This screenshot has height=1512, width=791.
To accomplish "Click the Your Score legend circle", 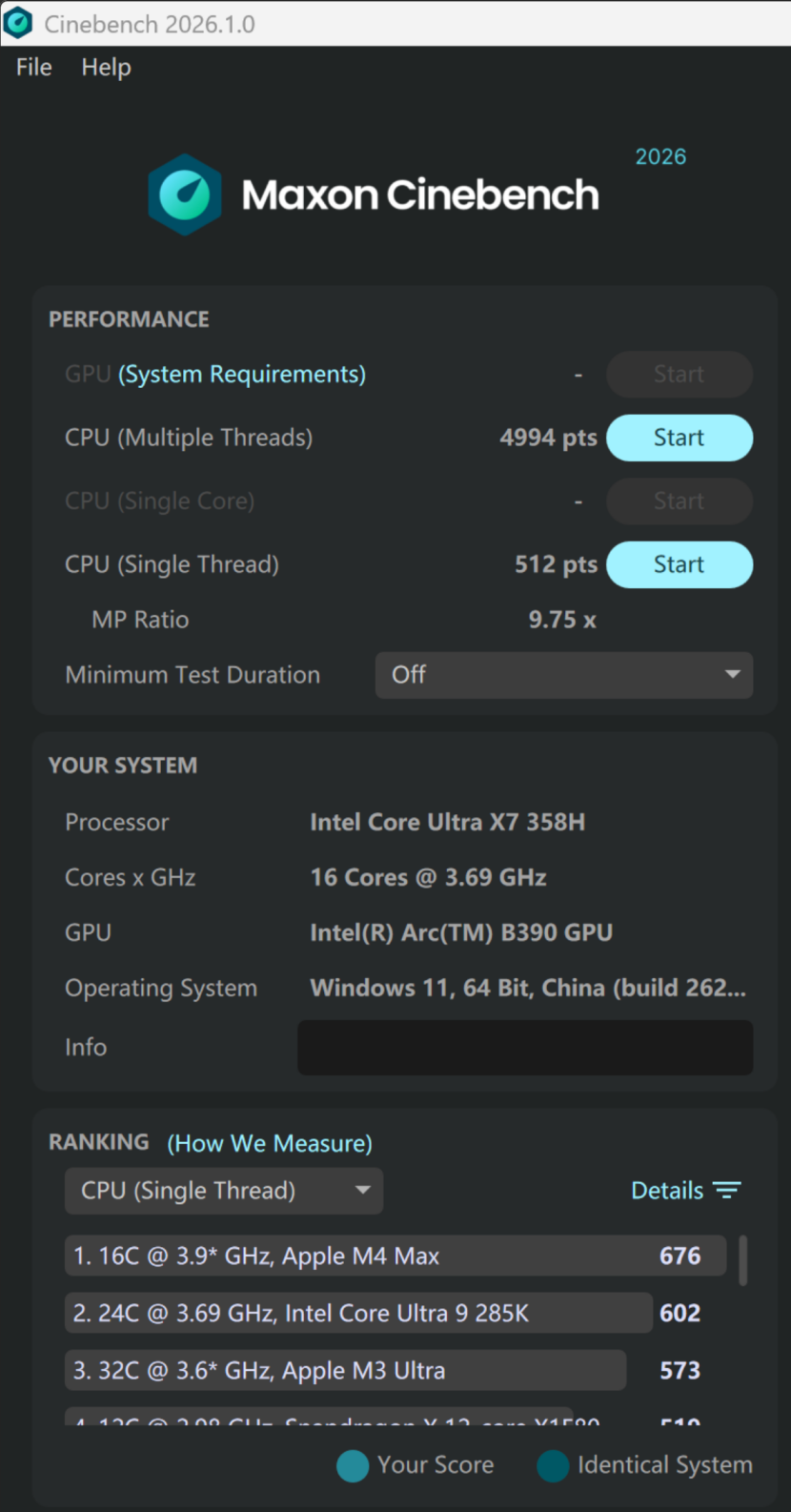I will click(353, 1465).
